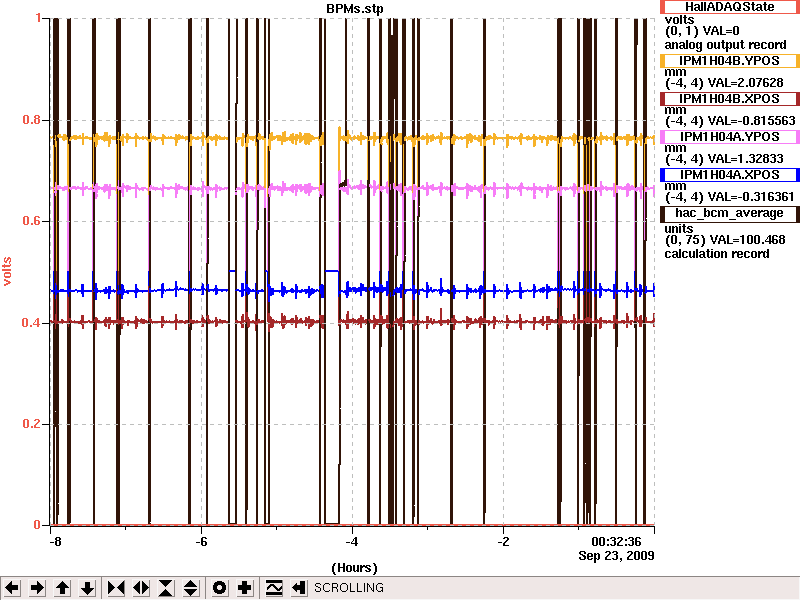This screenshot has width=800, height=600.
Task: Select the HallADAQState curve in the legend
Action: [x=730, y=7]
